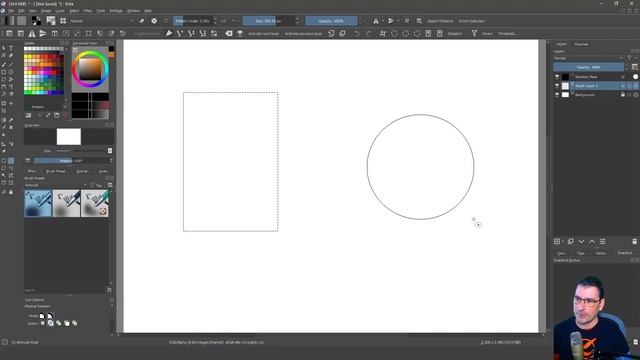Image resolution: width=640 pixels, height=360 pixels.
Task: Select the Zoom magnifier tool
Action: [4, 192]
